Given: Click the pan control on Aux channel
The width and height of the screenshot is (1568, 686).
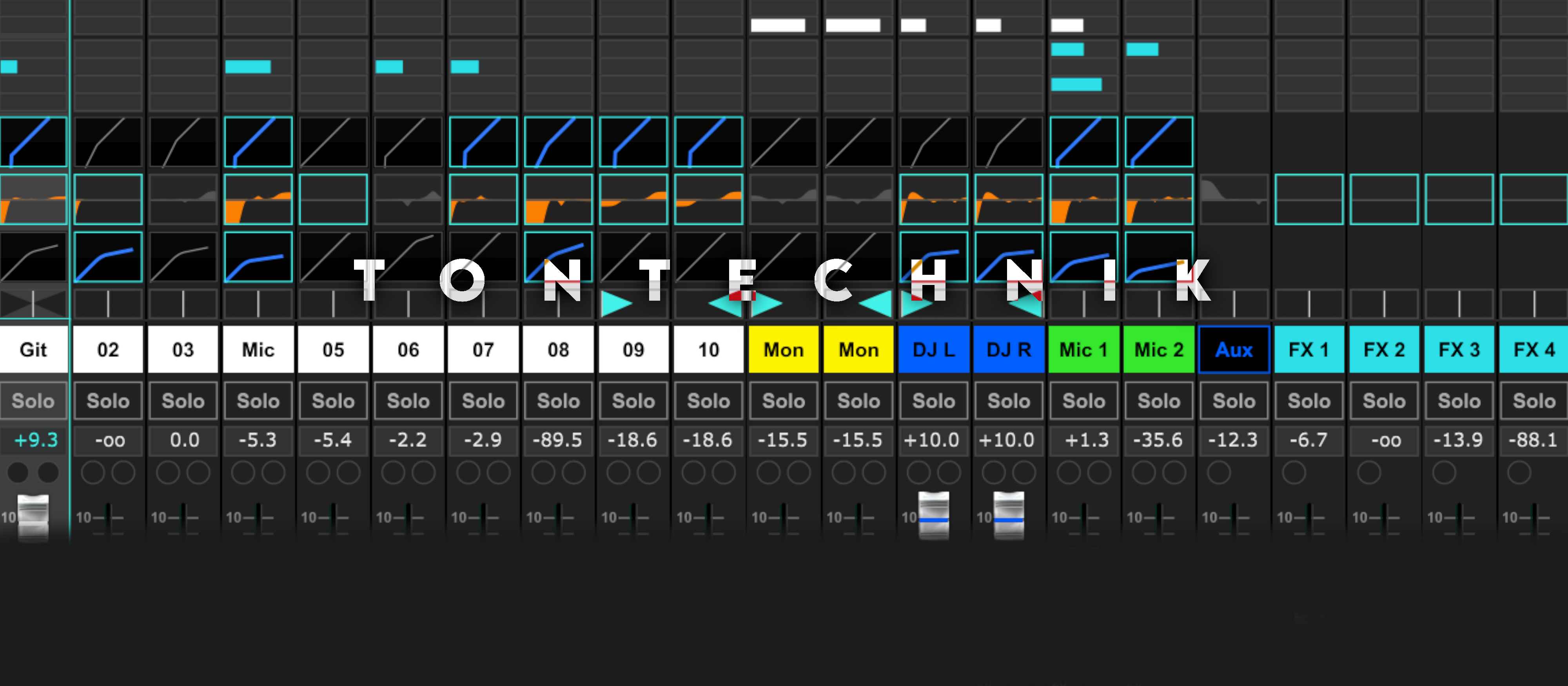Looking at the screenshot, I should (1234, 304).
